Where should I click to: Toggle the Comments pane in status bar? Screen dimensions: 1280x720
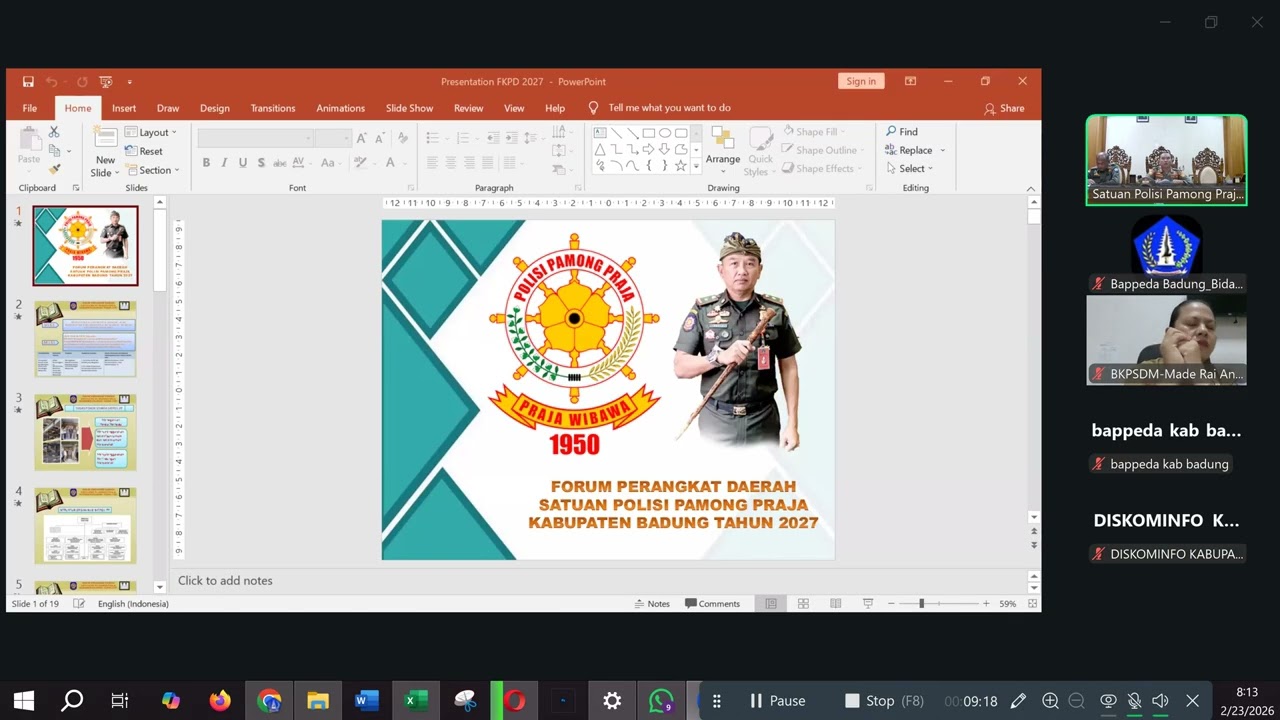pyautogui.click(x=713, y=604)
